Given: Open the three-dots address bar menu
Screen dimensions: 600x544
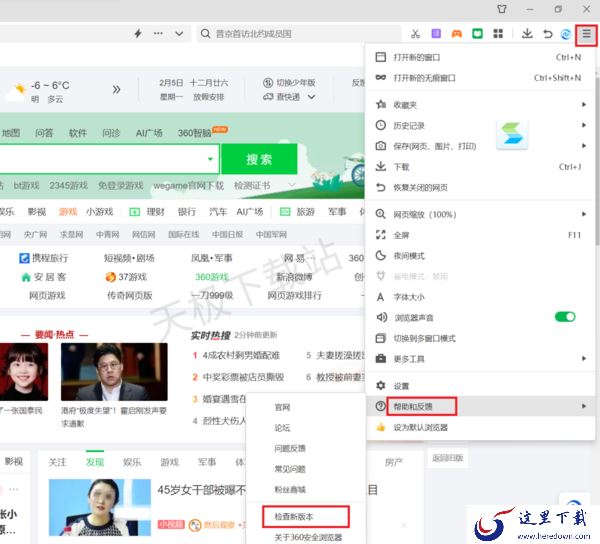Looking at the screenshot, I should pos(158,34).
